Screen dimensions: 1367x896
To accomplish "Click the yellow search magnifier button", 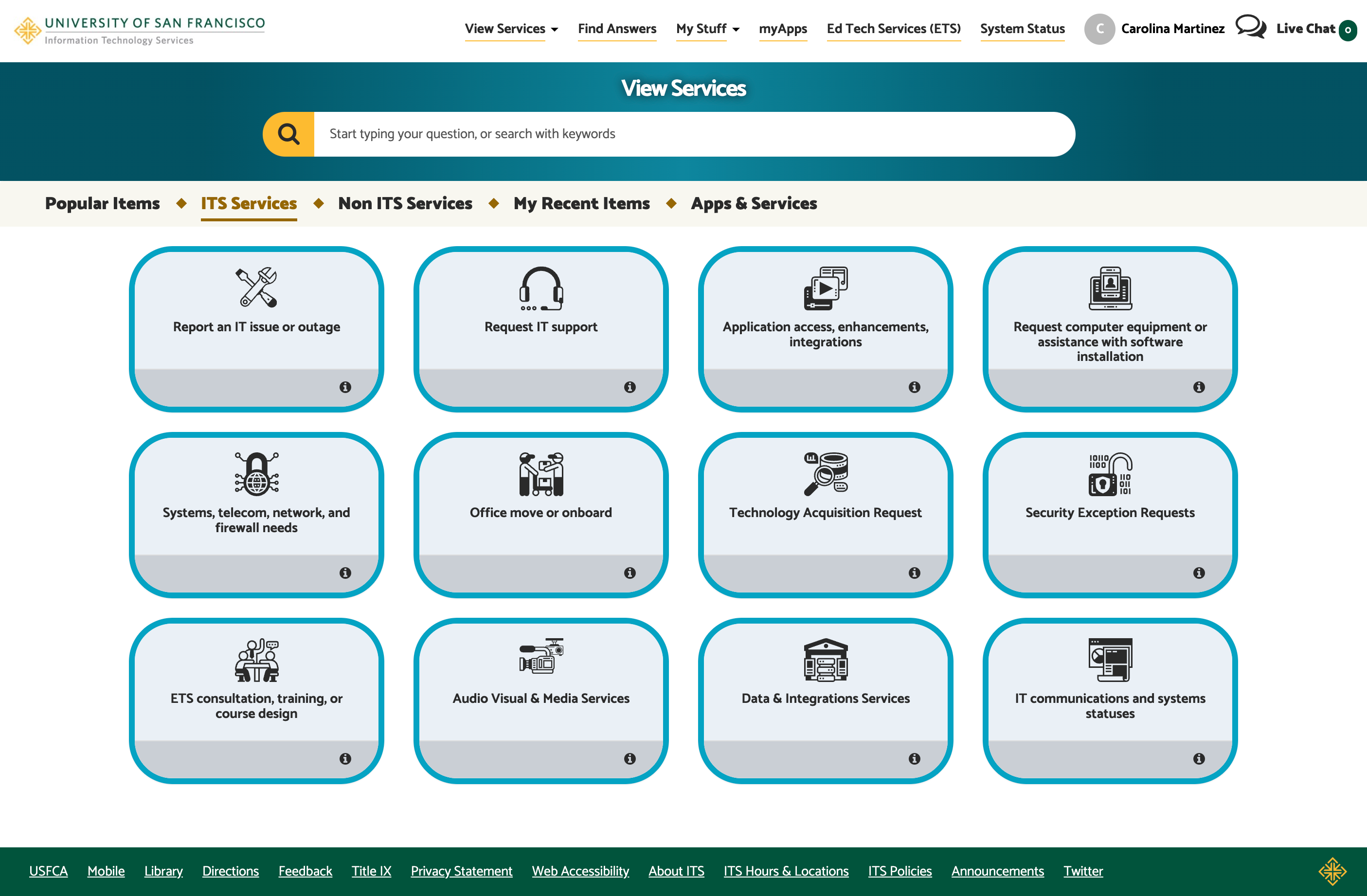I will [288, 134].
